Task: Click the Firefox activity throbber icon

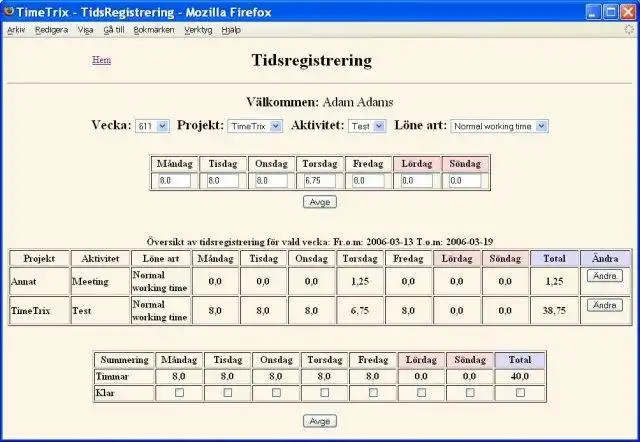Action: pos(629,29)
